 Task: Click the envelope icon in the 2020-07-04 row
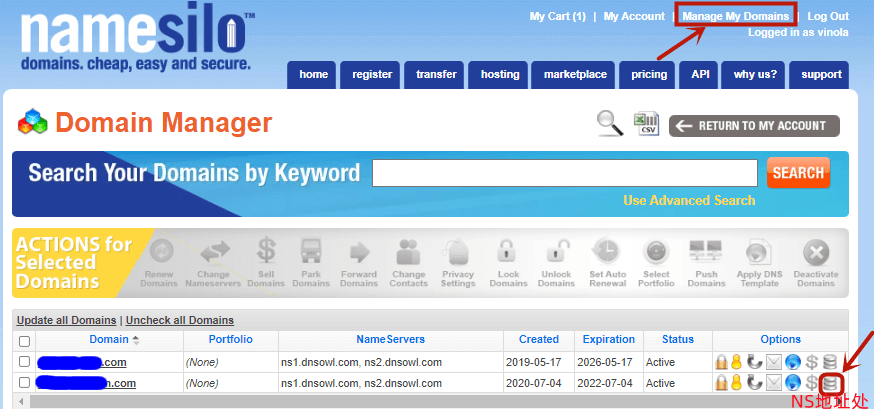pyautogui.click(x=774, y=383)
